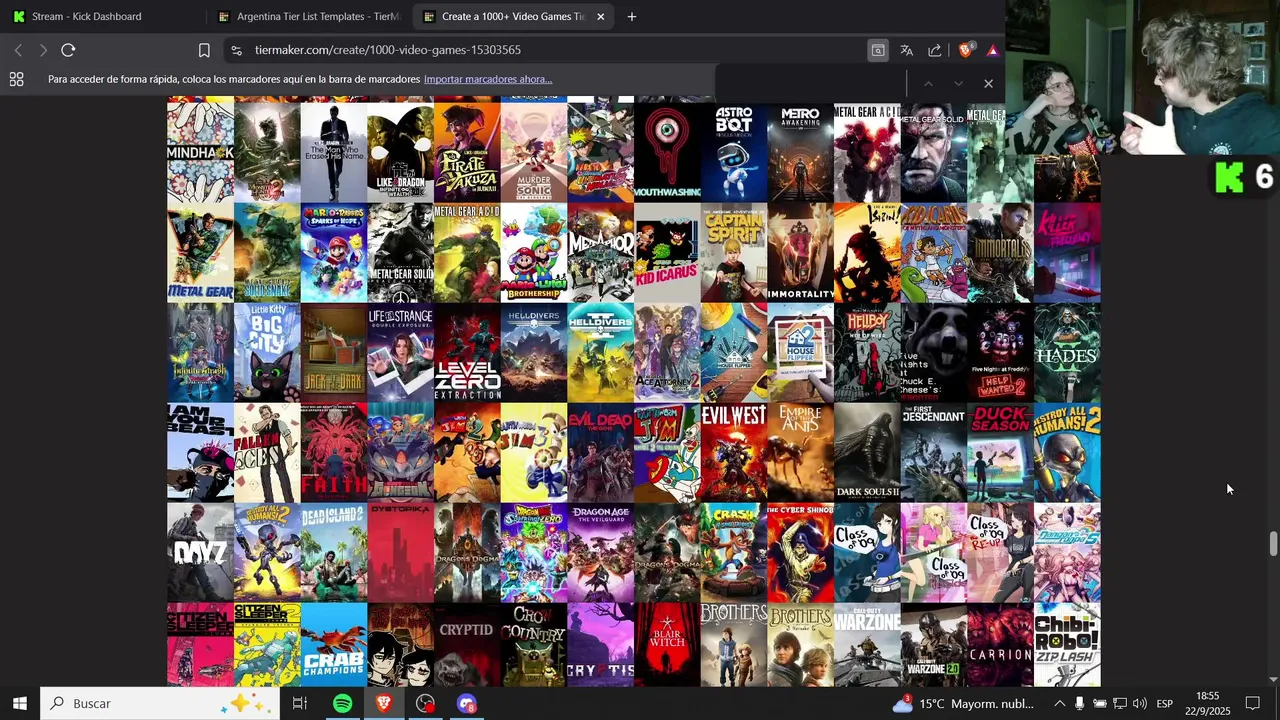The width and height of the screenshot is (1280, 720).
Task: Select the Level Zero Extraction thumbnail
Action: pyautogui.click(x=467, y=353)
